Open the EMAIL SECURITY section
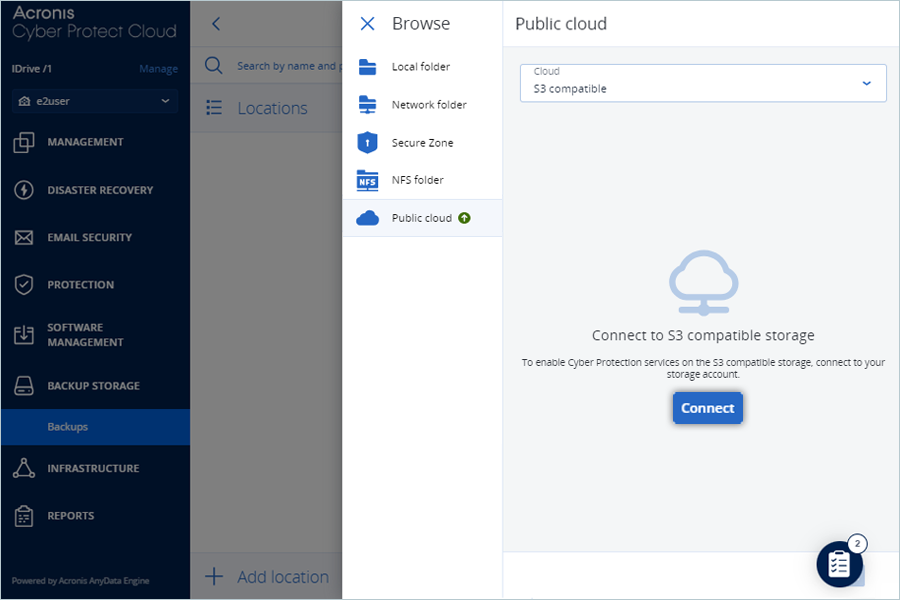 90,237
